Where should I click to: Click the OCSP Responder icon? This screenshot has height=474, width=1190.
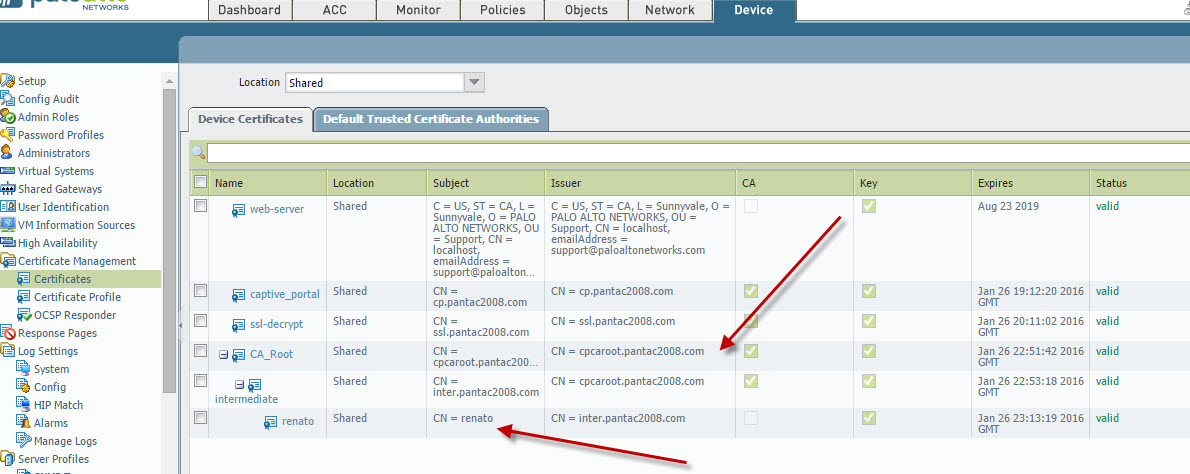tap(24, 315)
